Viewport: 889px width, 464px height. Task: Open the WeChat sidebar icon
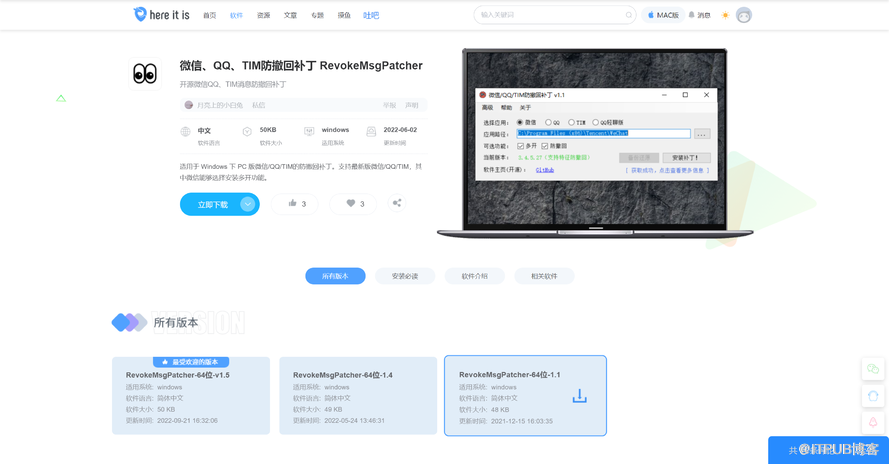click(x=873, y=369)
